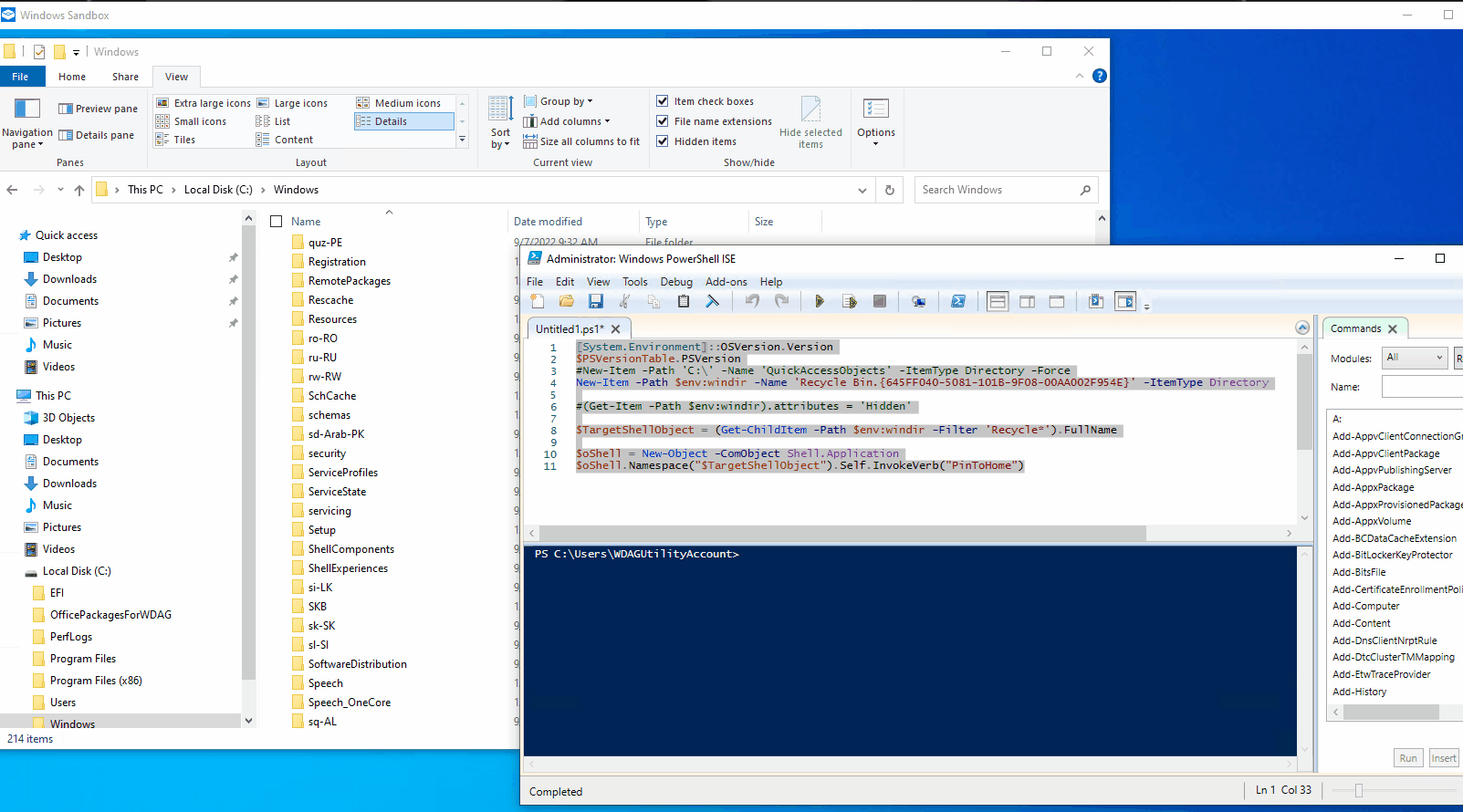
Task: Click the Cut scissors icon in ISE
Action: [x=625, y=301]
